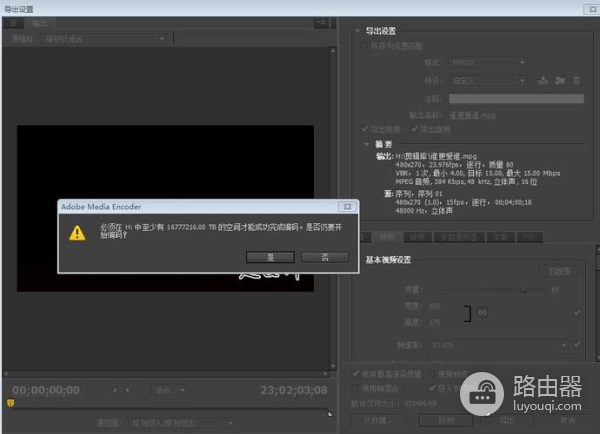
Task: Toggle the match-source checkmark beside frame rate
Action: [x=577, y=344]
